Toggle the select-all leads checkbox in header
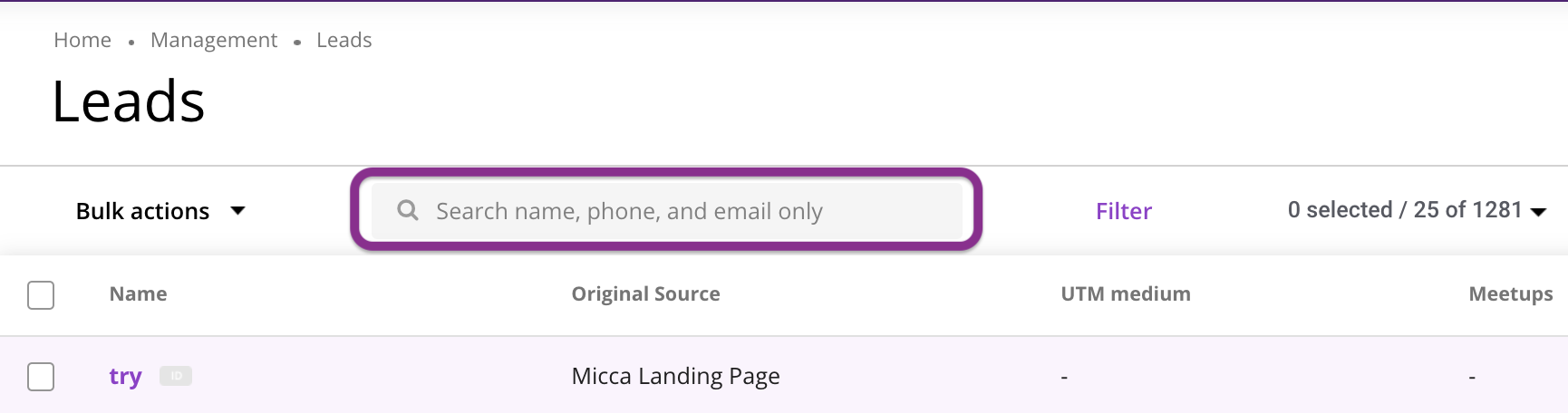 [41, 294]
